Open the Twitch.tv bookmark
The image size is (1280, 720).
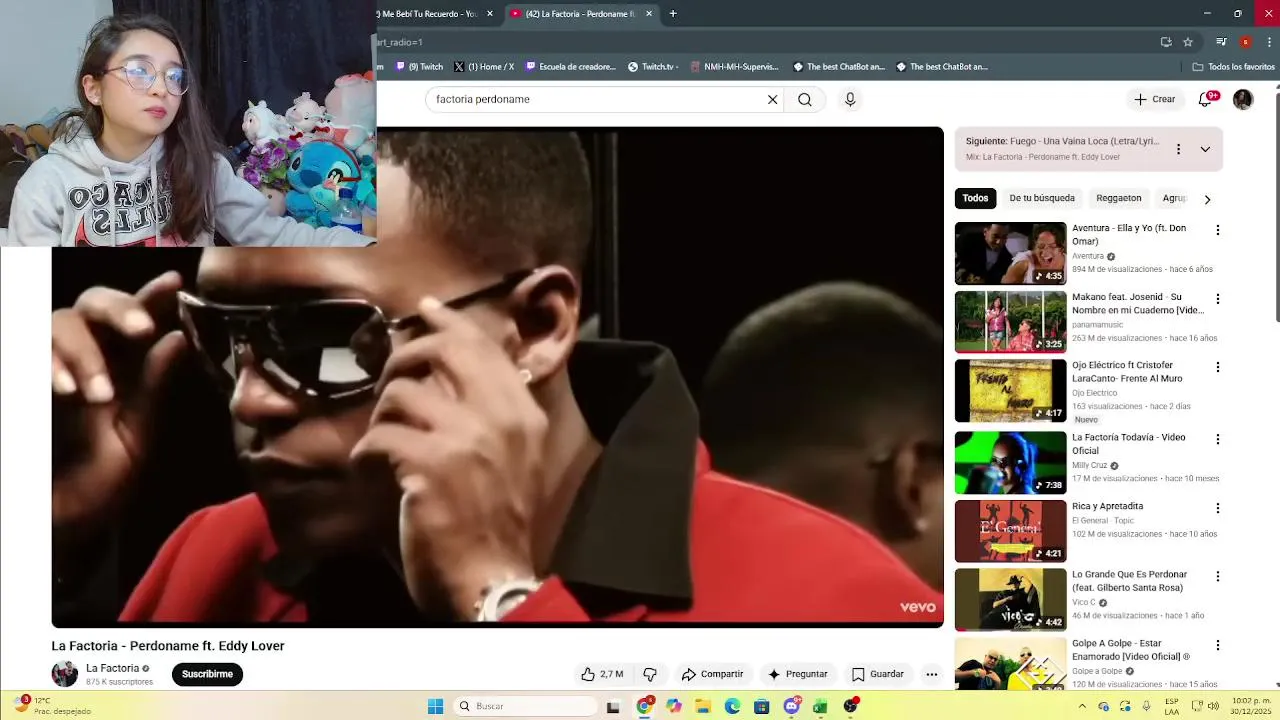click(653, 67)
